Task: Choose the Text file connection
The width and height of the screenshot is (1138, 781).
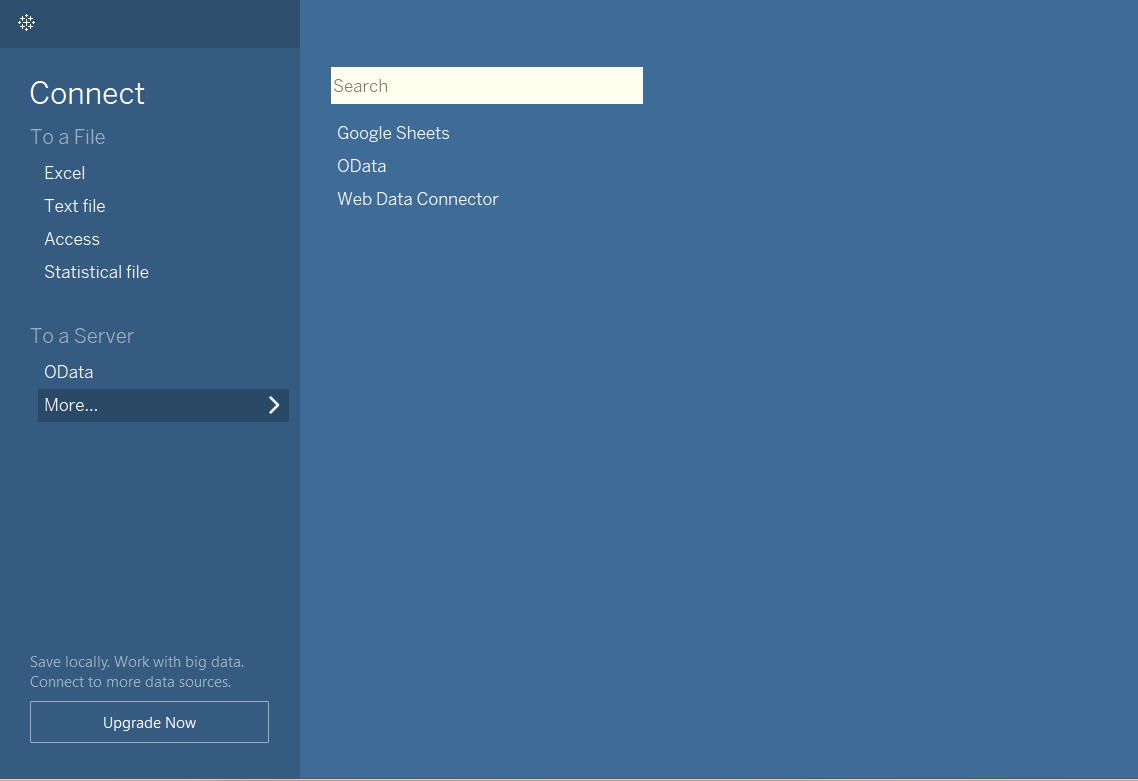Action: pos(75,206)
